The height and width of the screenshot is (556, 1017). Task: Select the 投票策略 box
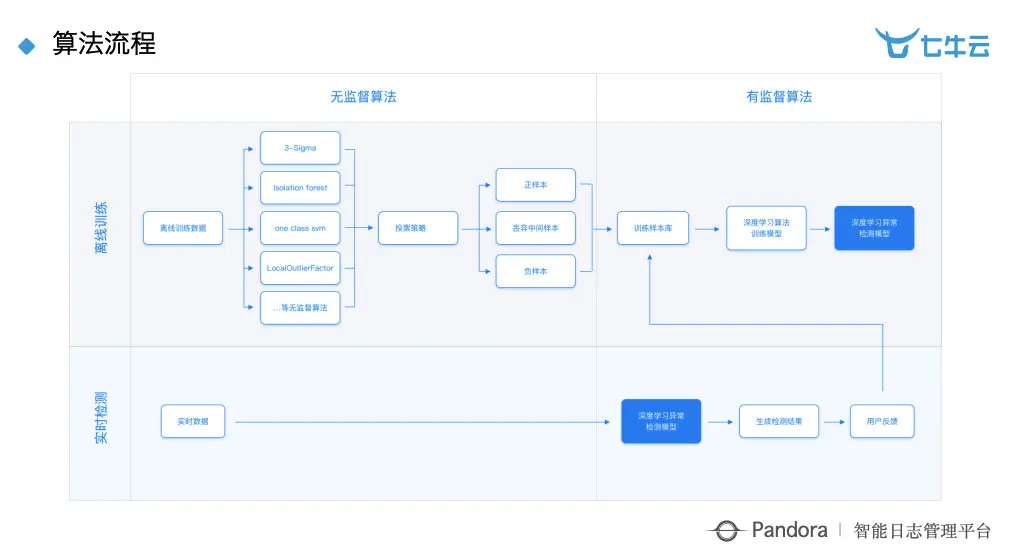pyautogui.click(x=418, y=228)
